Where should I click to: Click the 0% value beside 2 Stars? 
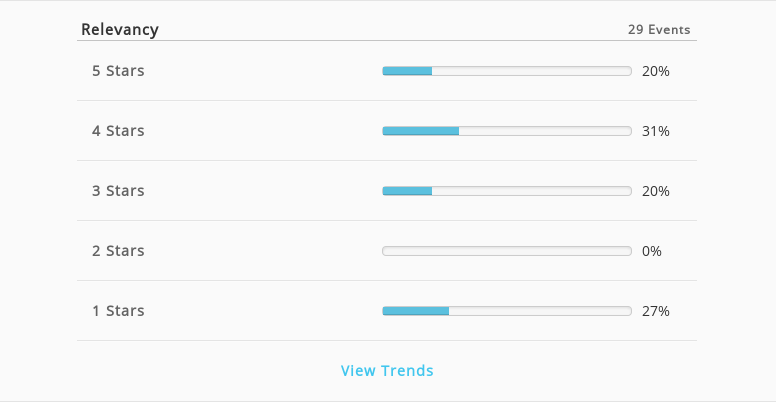pos(652,251)
